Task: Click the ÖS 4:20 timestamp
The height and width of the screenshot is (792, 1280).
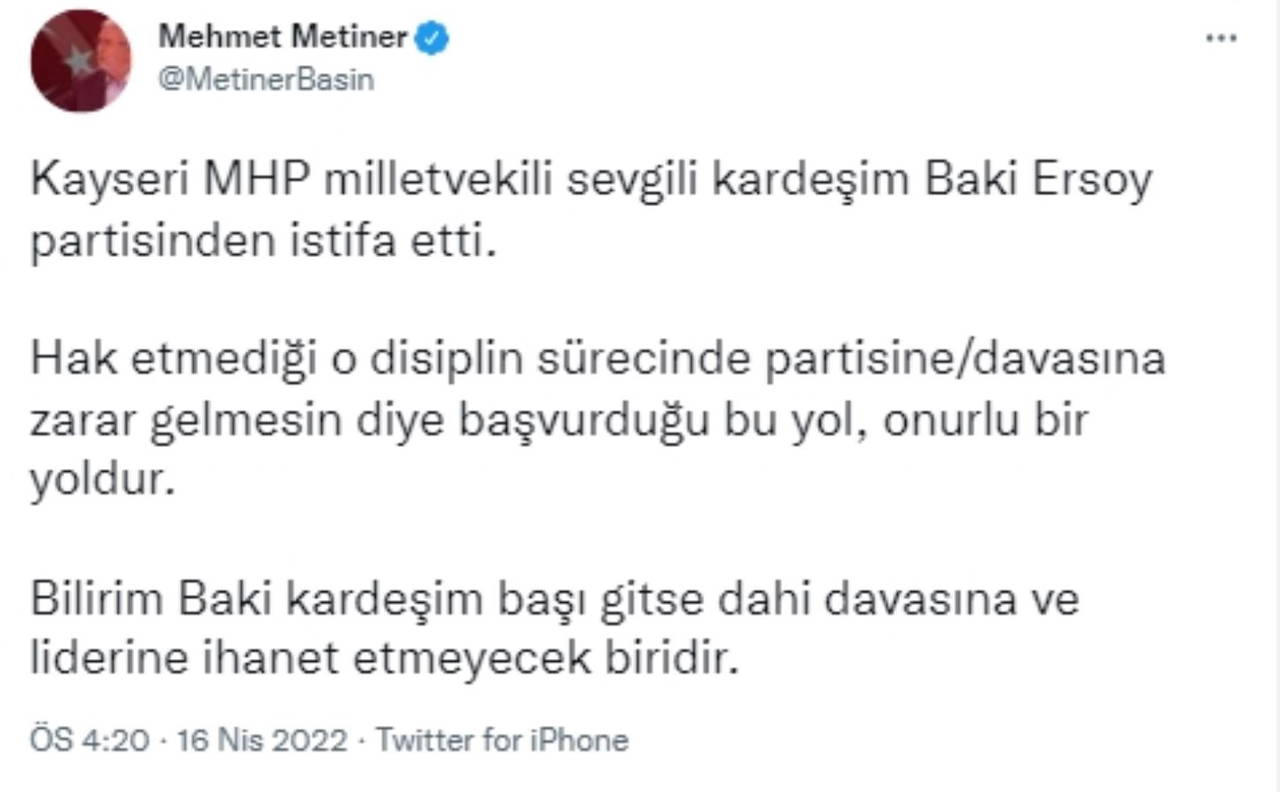Action: point(90,741)
